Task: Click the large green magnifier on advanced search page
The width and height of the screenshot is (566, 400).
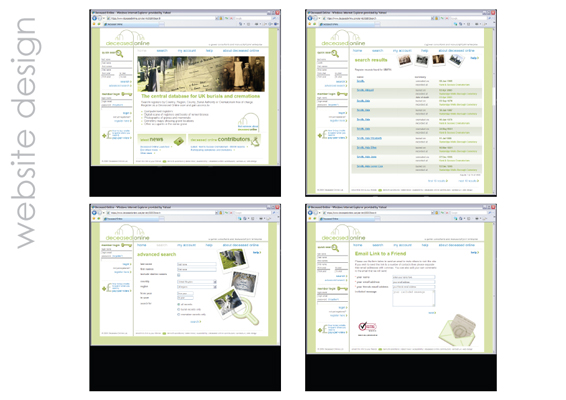Action: click(245, 311)
